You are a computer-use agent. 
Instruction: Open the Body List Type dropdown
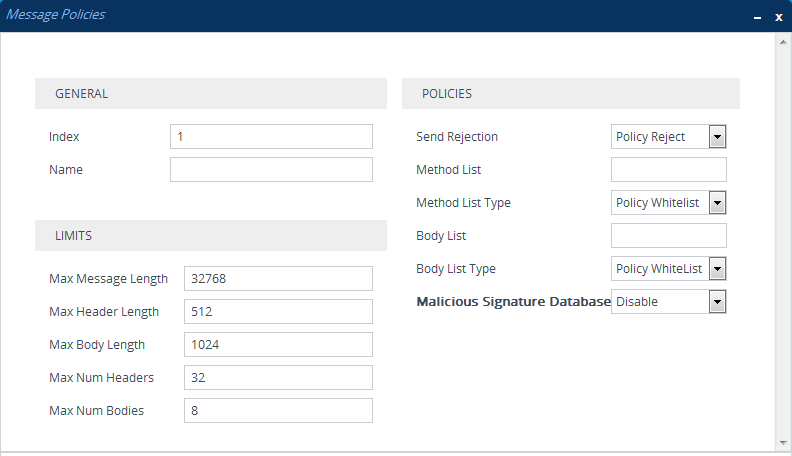pos(669,269)
